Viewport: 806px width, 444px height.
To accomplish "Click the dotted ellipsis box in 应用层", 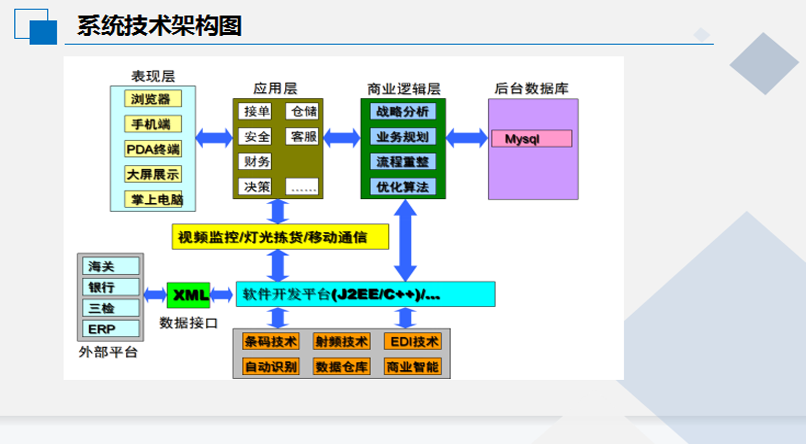I will (x=302, y=187).
